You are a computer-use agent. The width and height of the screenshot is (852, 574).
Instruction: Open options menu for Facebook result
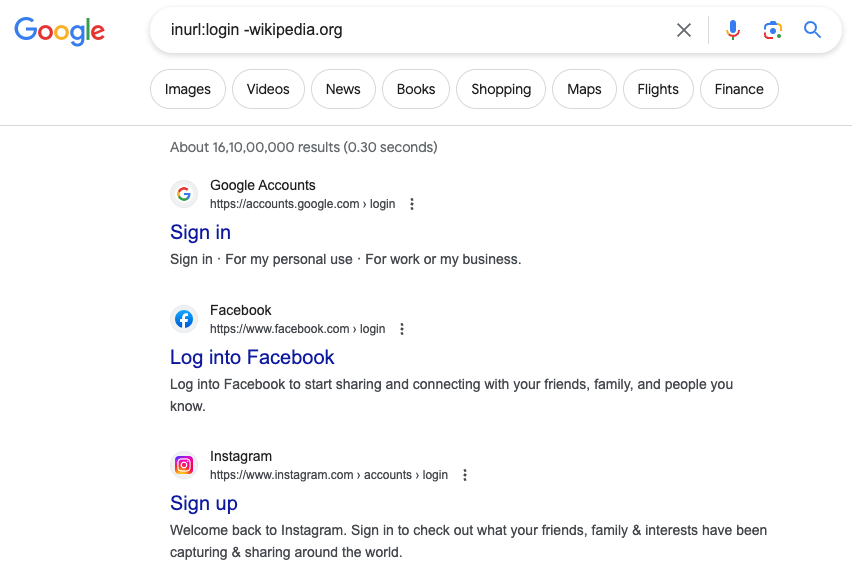(x=402, y=329)
